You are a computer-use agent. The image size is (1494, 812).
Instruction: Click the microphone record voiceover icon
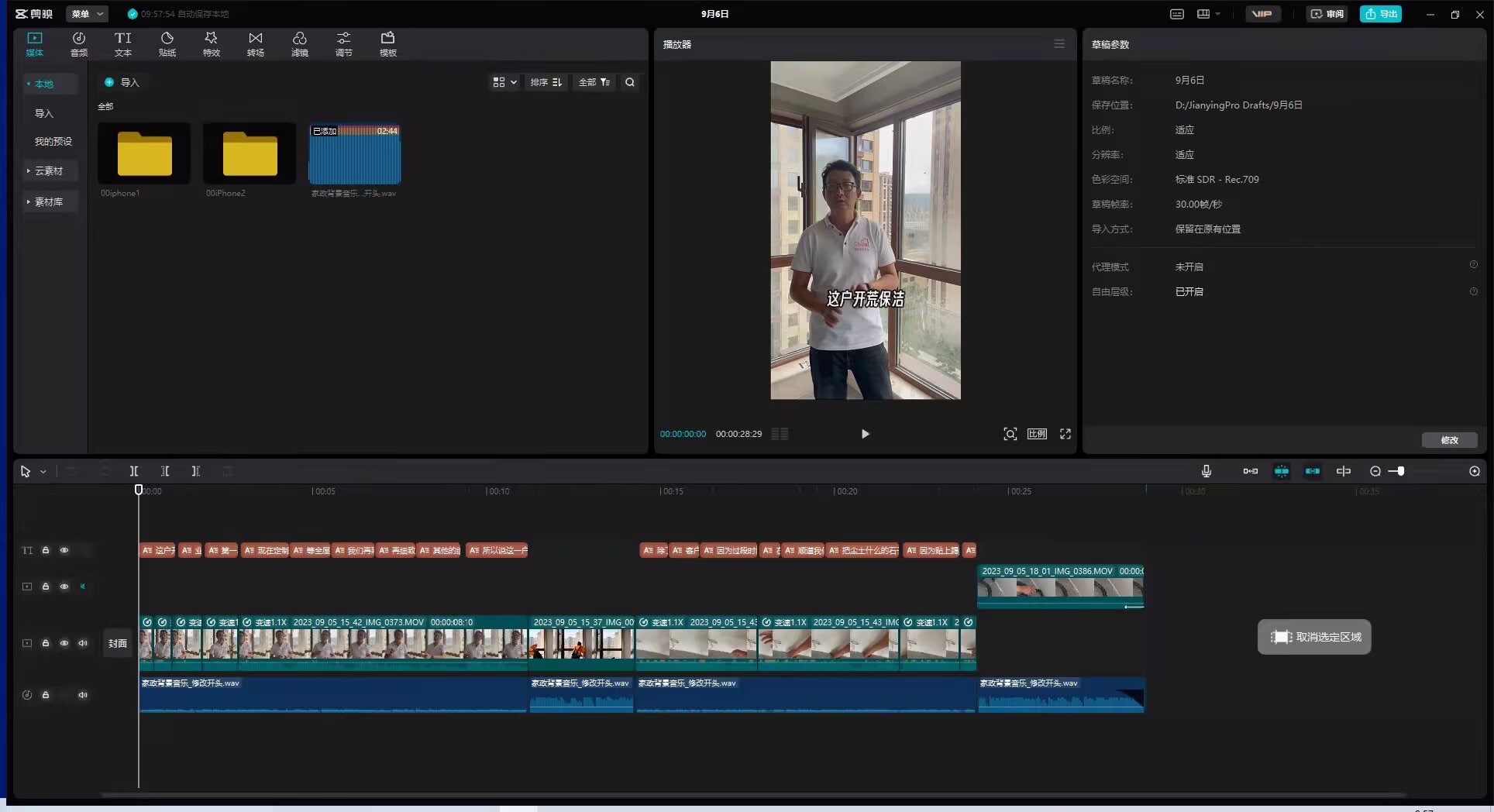pyautogui.click(x=1206, y=471)
